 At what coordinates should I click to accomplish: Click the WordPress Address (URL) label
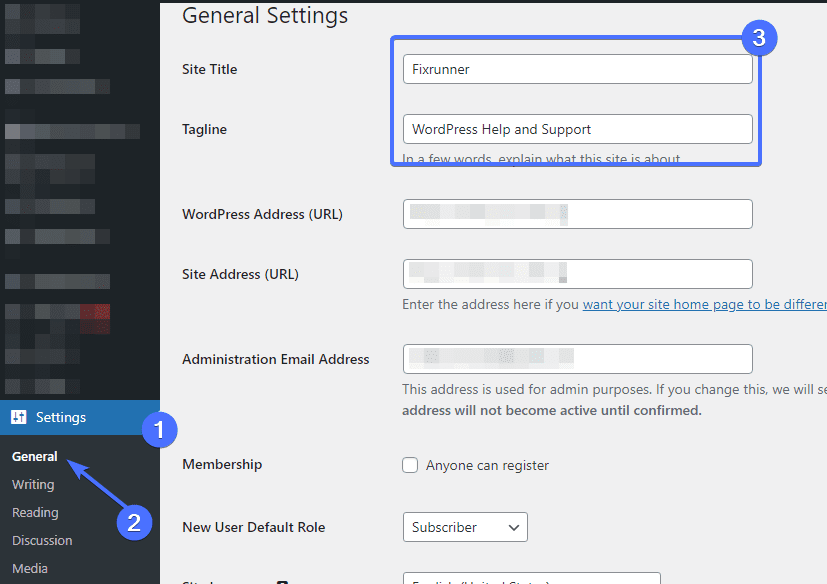[x=262, y=214]
